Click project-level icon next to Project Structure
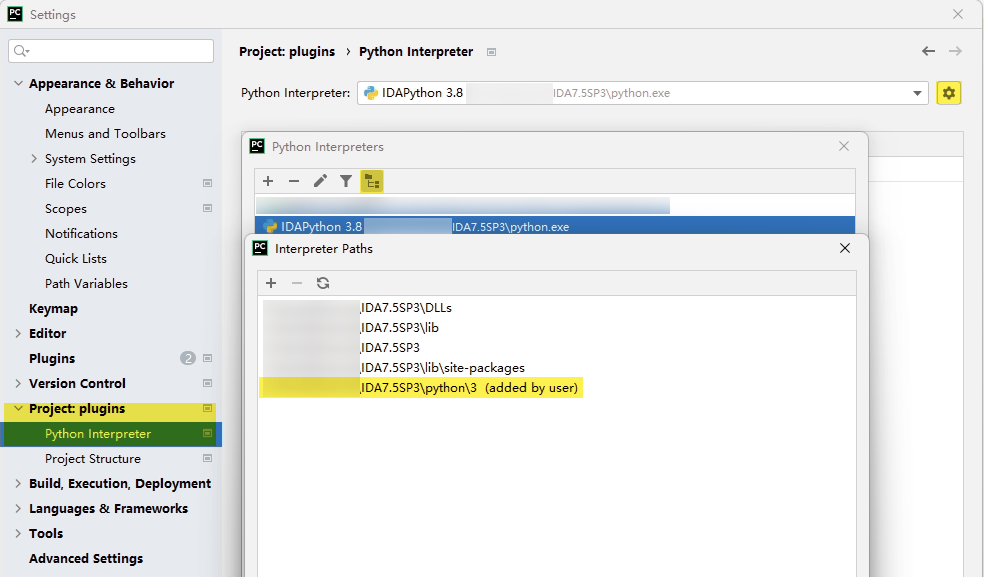 click(207, 458)
